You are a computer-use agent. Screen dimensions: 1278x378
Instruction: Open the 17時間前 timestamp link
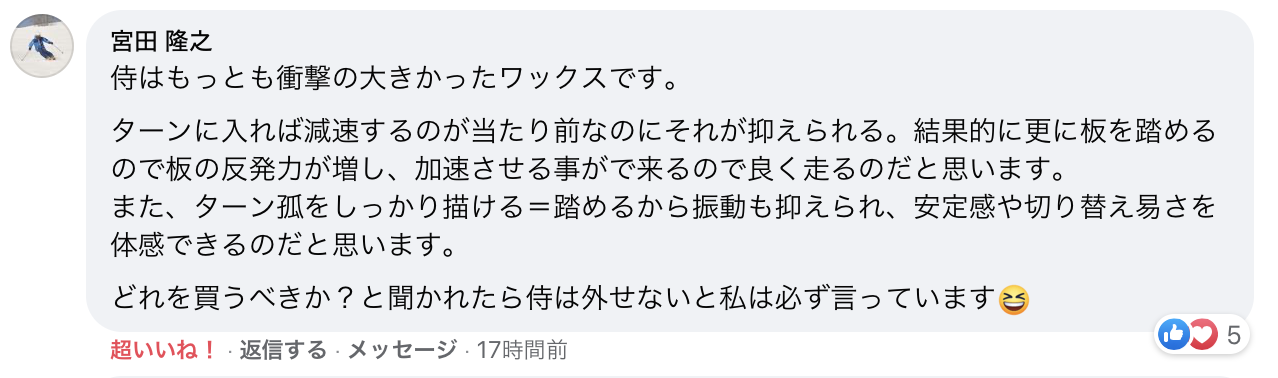coord(522,350)
